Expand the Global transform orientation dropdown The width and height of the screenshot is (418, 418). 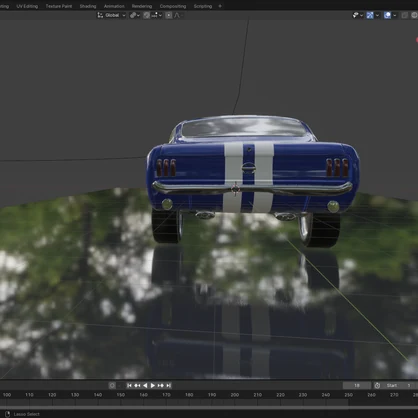(x=112, y=15)
